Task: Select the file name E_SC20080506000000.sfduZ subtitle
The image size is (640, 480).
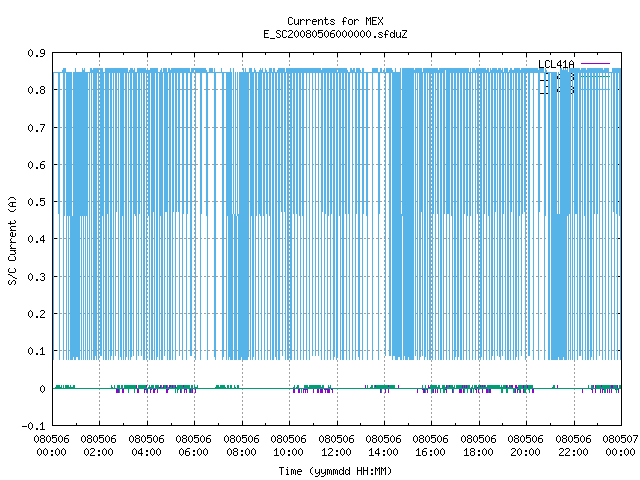Action: (335, 34)
